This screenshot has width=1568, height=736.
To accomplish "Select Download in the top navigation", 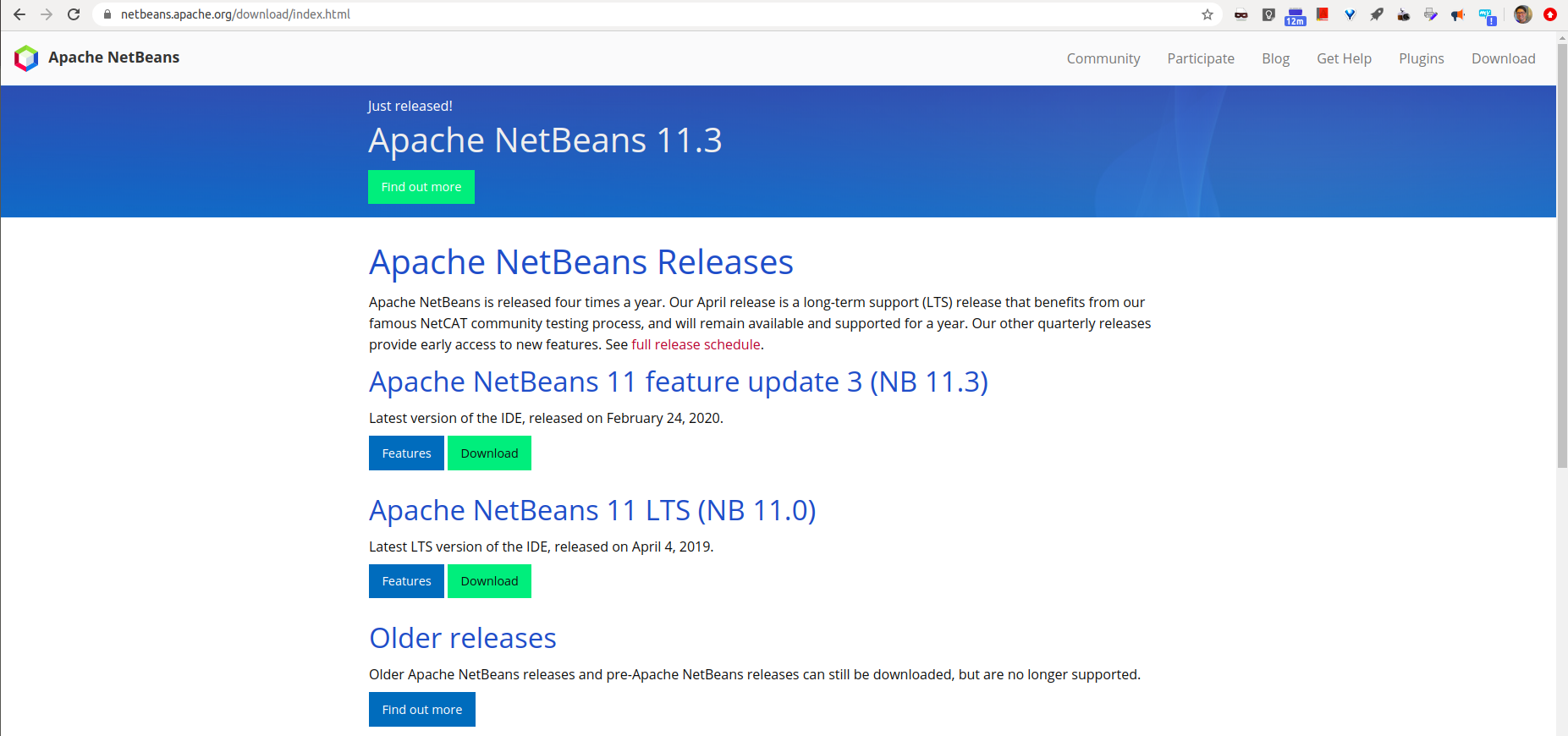I will pos(1503,58).
